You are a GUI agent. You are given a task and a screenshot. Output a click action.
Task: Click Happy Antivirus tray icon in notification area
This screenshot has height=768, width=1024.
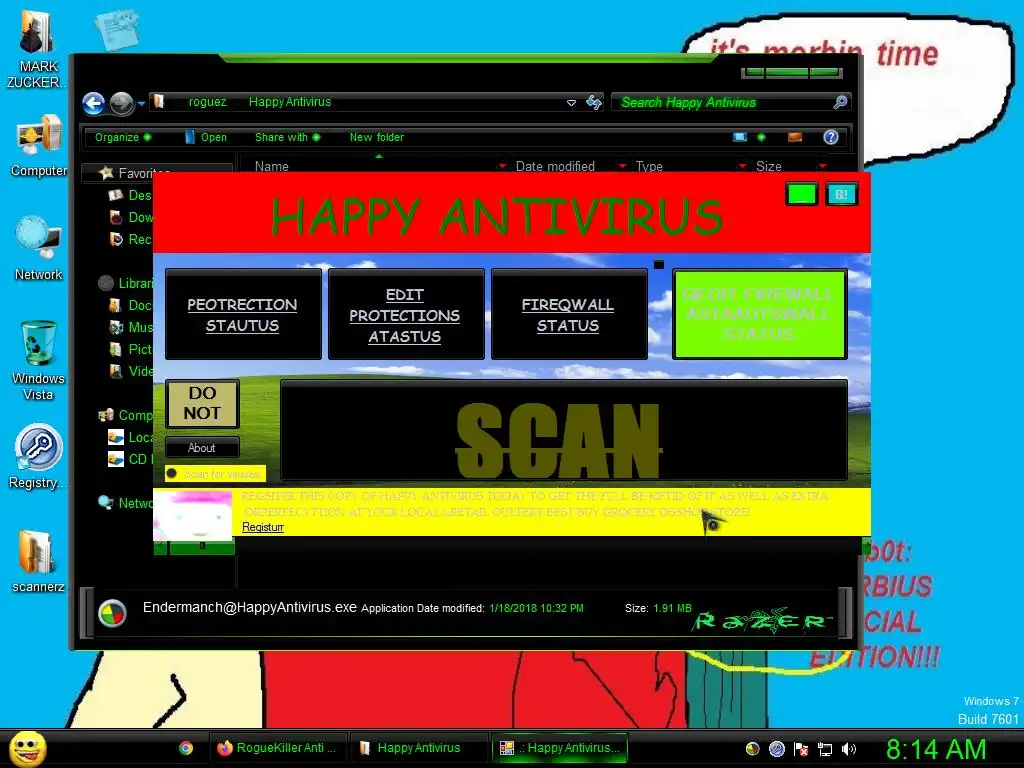coord(752,749)
